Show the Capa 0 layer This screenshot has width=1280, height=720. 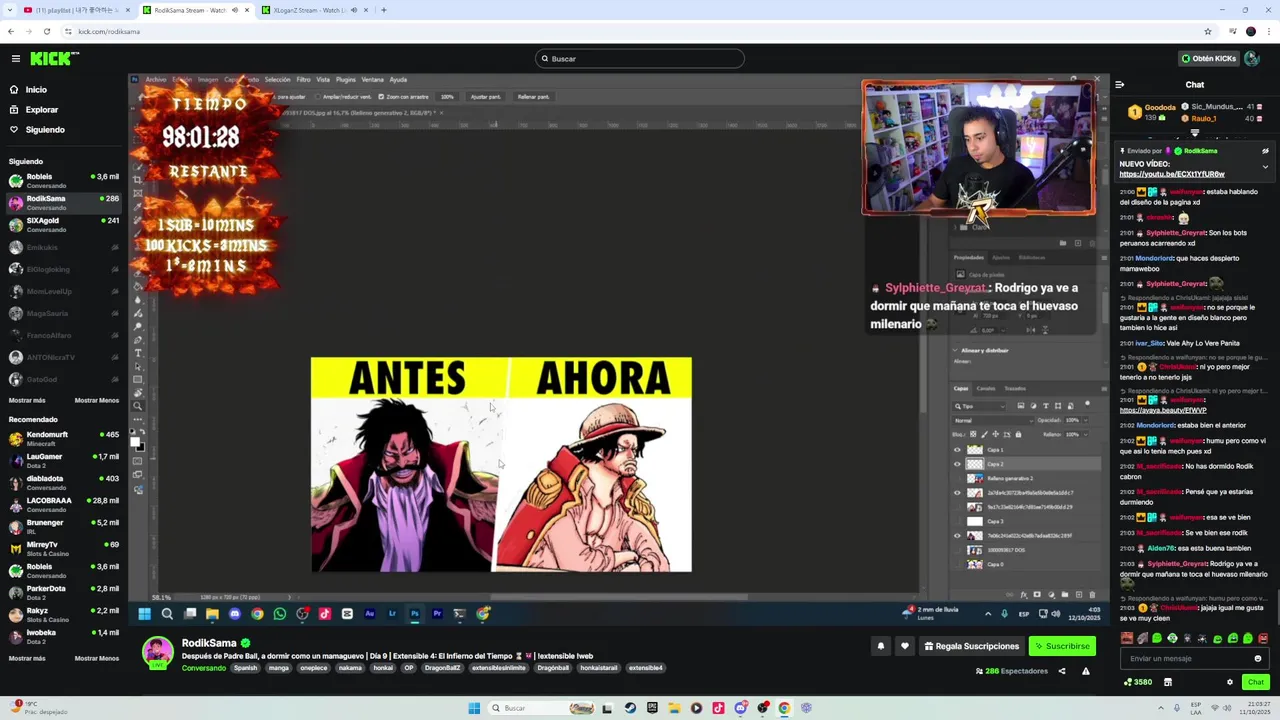point(957,564)
